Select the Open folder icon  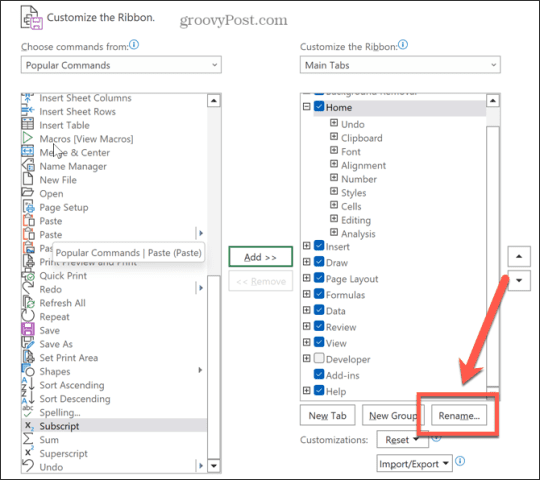pyautogui.click(x=28, y=193)
